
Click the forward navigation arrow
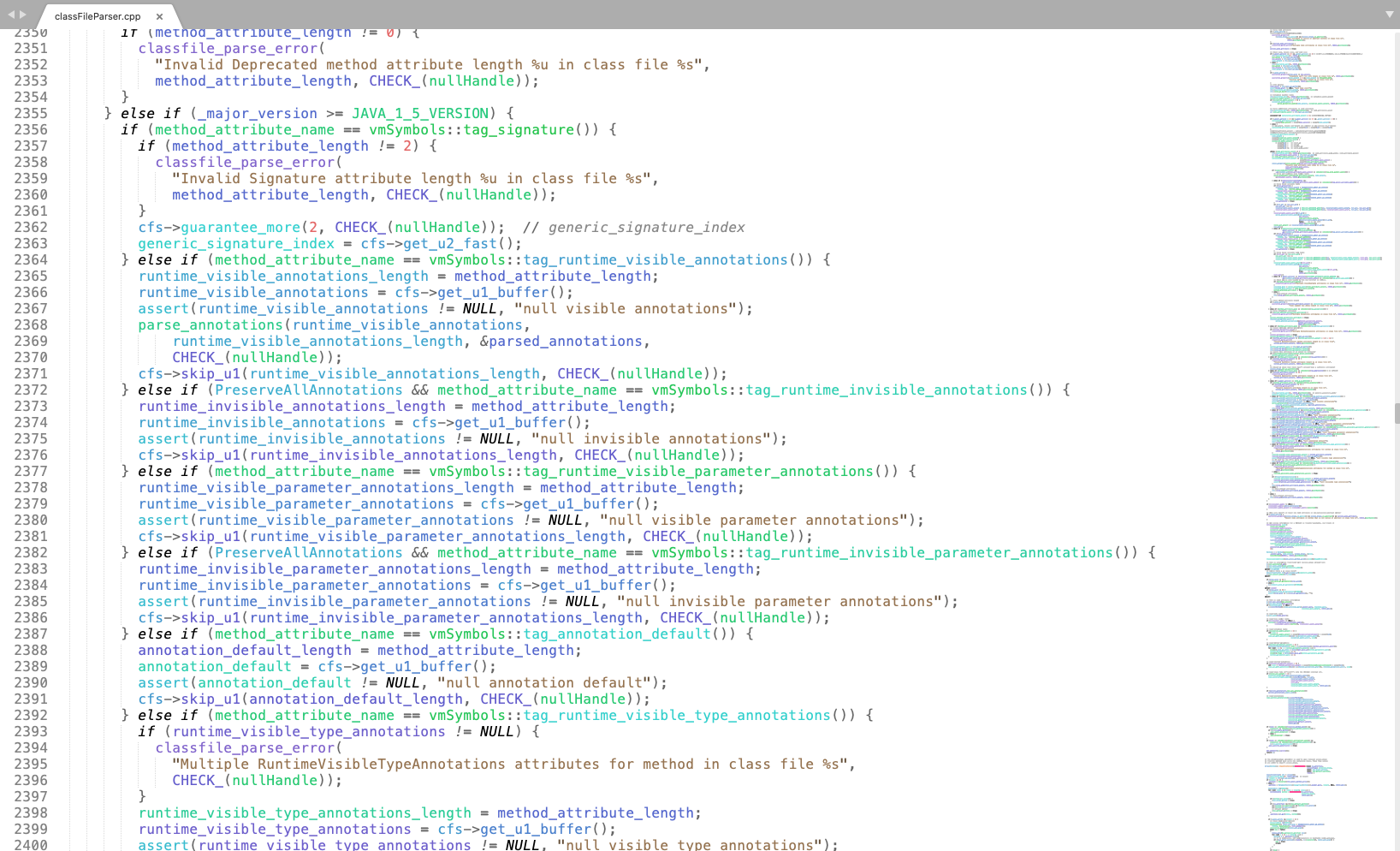click(21, 14)
